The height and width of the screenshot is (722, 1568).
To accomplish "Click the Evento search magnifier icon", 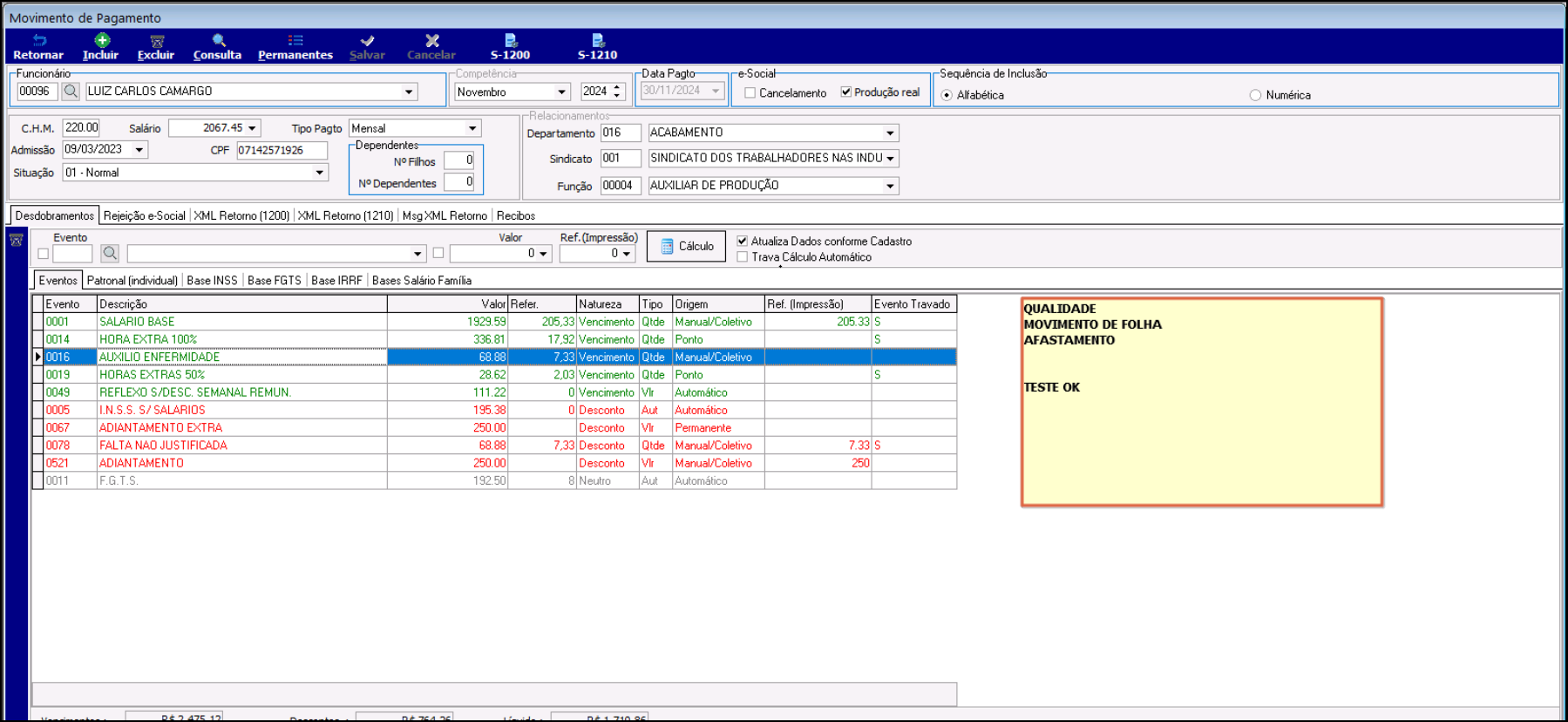I will (x=110, y=253).
